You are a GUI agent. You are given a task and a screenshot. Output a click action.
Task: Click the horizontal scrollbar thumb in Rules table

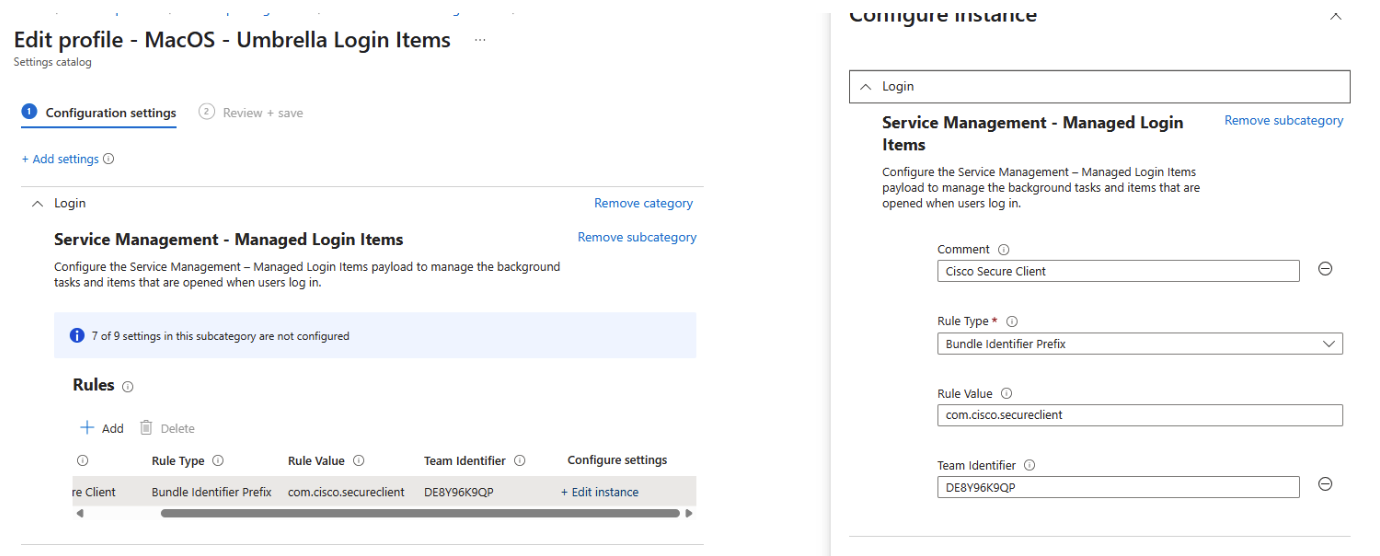pos(420,513)
